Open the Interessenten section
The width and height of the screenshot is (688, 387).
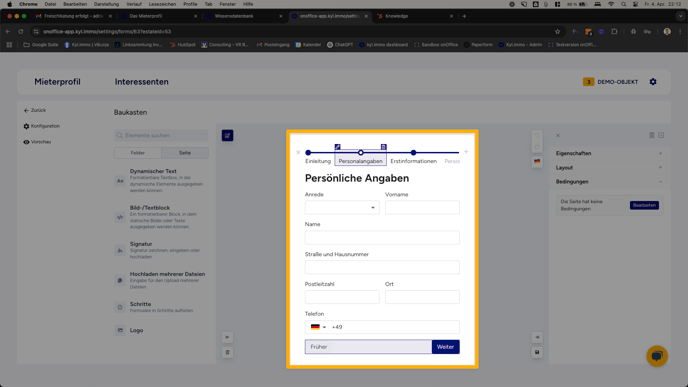(142, 82)
